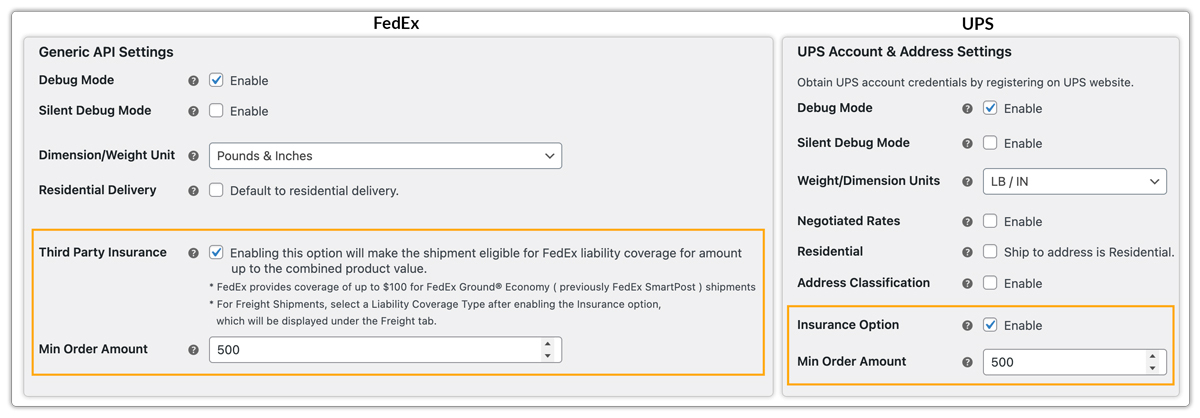
Task: Check Ship to address is Residential box
Action: pos(990,252)
